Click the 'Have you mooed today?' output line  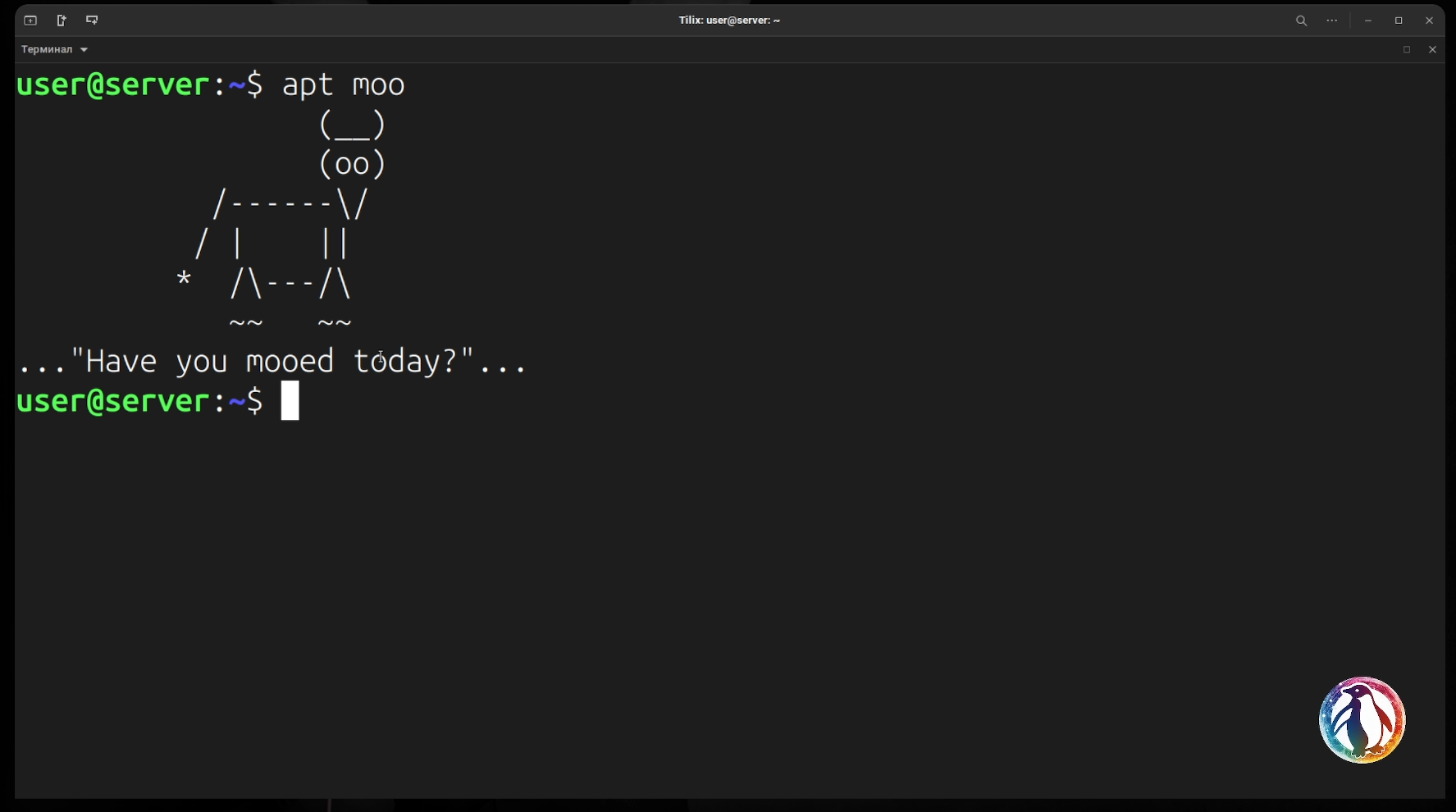[272, 362]
